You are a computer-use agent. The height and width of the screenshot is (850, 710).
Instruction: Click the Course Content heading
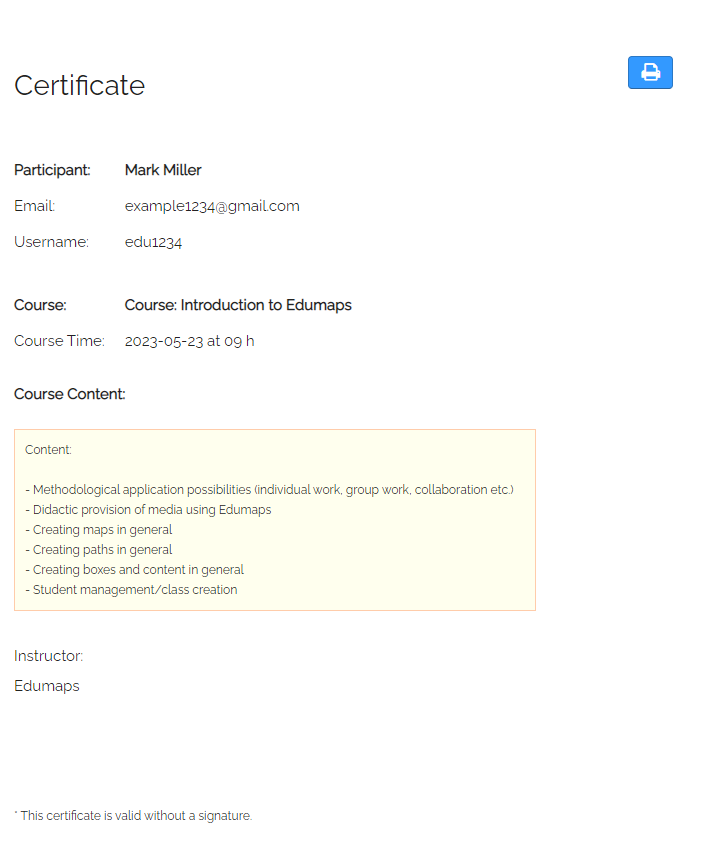click(x=70, y=394)
